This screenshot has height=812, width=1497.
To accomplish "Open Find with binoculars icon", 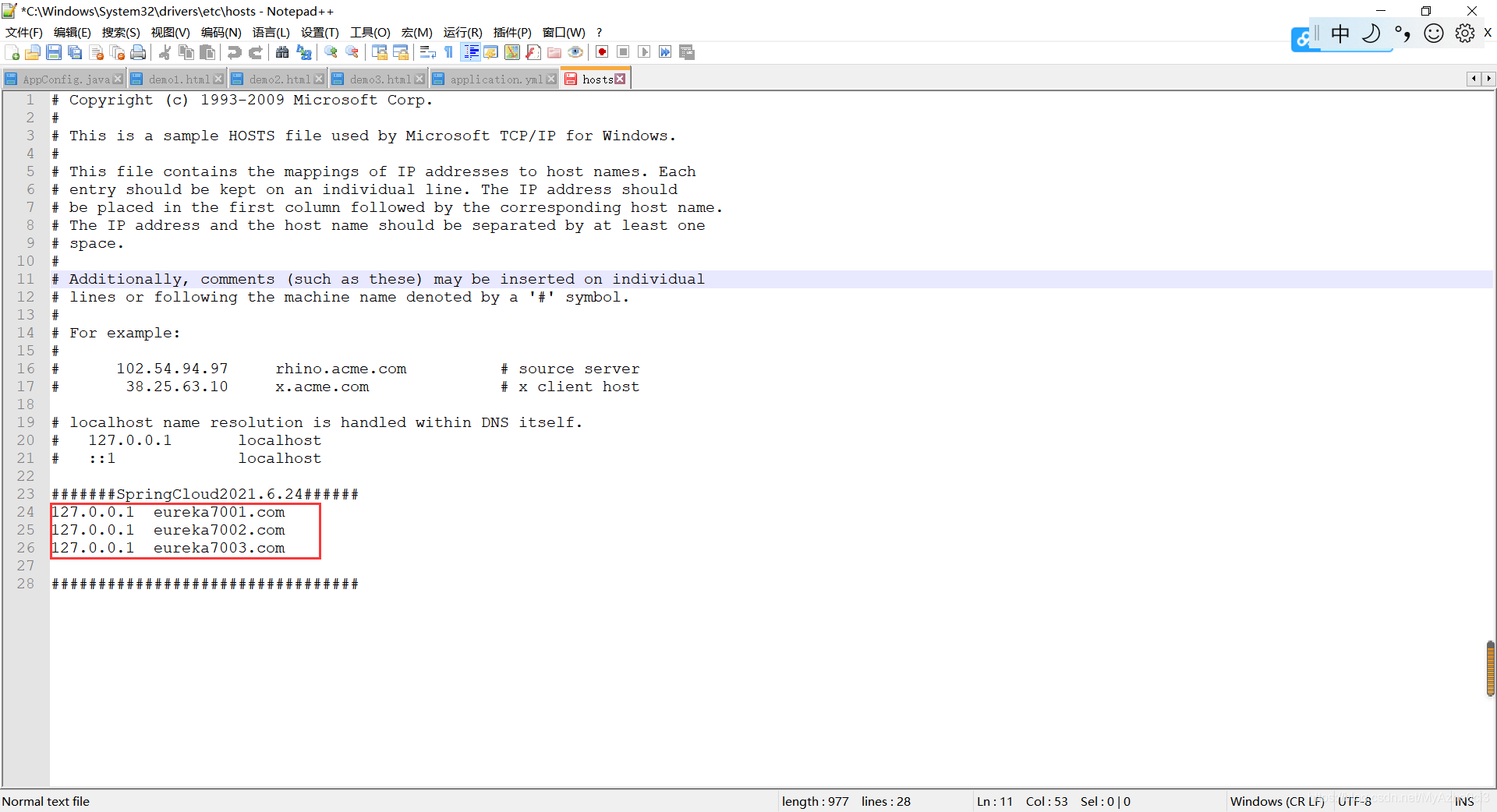I will (x=282, y=52).
